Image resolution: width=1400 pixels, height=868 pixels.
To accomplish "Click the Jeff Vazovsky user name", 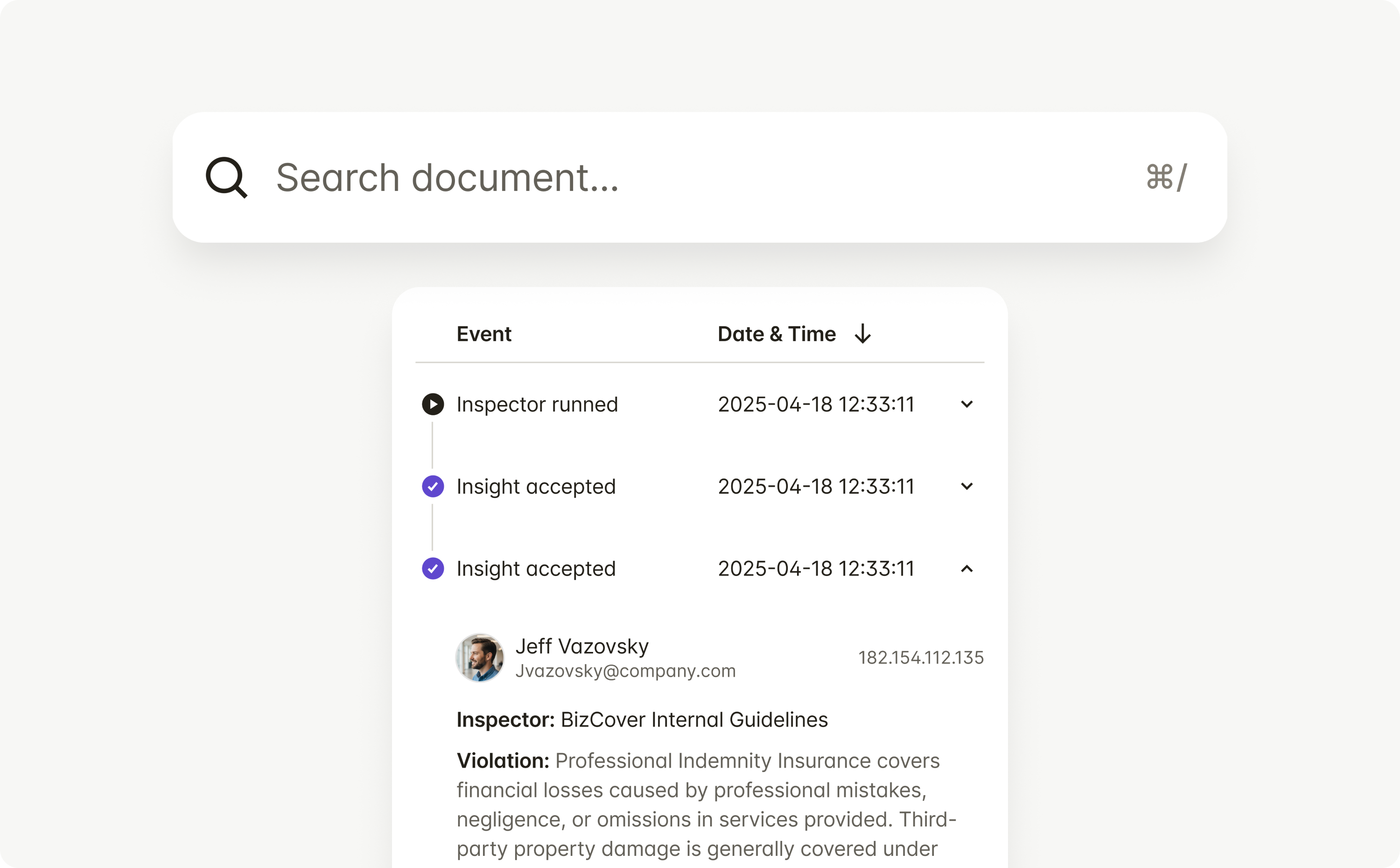I will [581, 646].
